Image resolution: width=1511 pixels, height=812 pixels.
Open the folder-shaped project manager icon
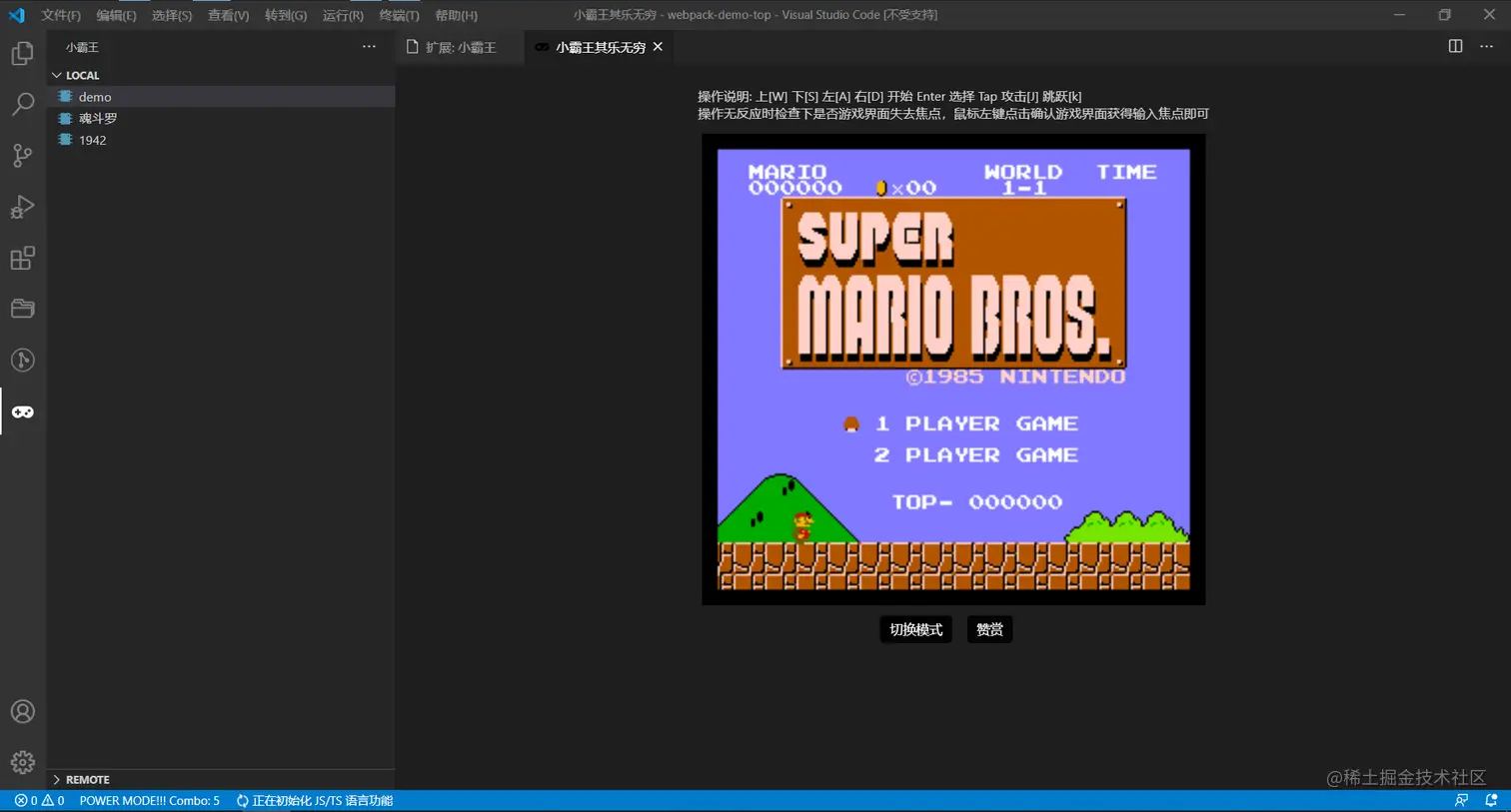tap(22, 309)
